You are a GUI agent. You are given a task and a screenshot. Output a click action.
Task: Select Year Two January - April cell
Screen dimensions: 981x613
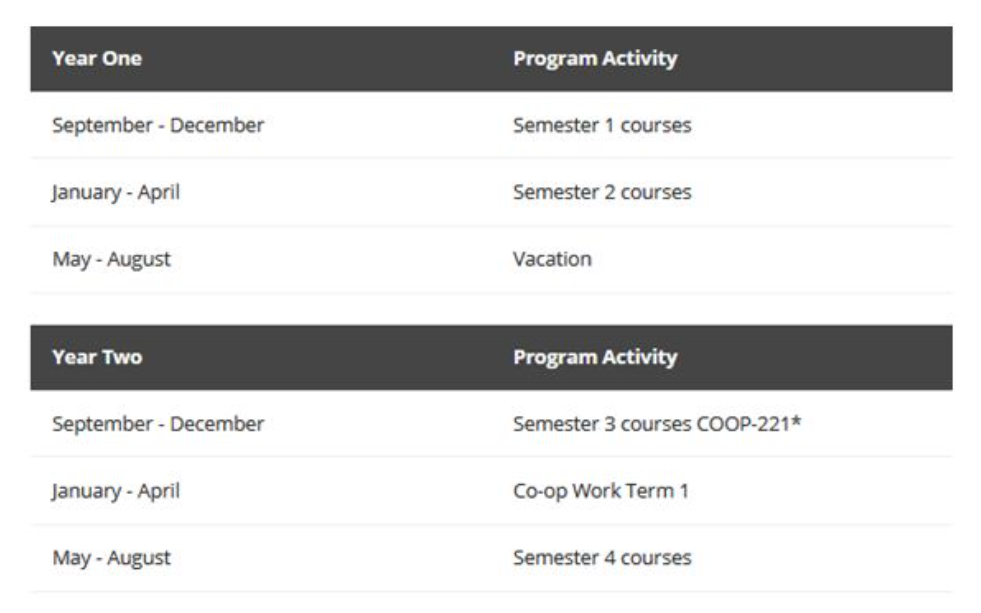[x=116, y=491]
